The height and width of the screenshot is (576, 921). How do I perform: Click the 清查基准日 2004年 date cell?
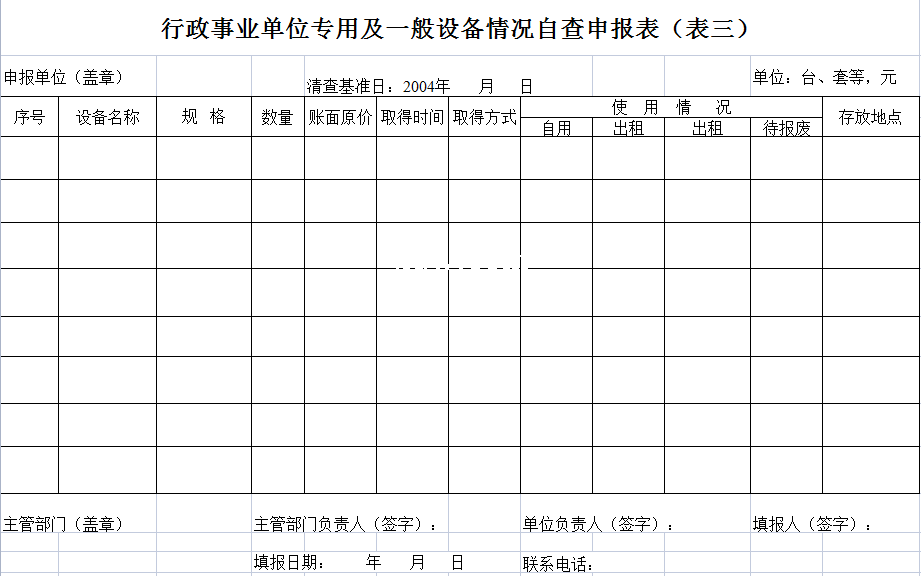420,86
